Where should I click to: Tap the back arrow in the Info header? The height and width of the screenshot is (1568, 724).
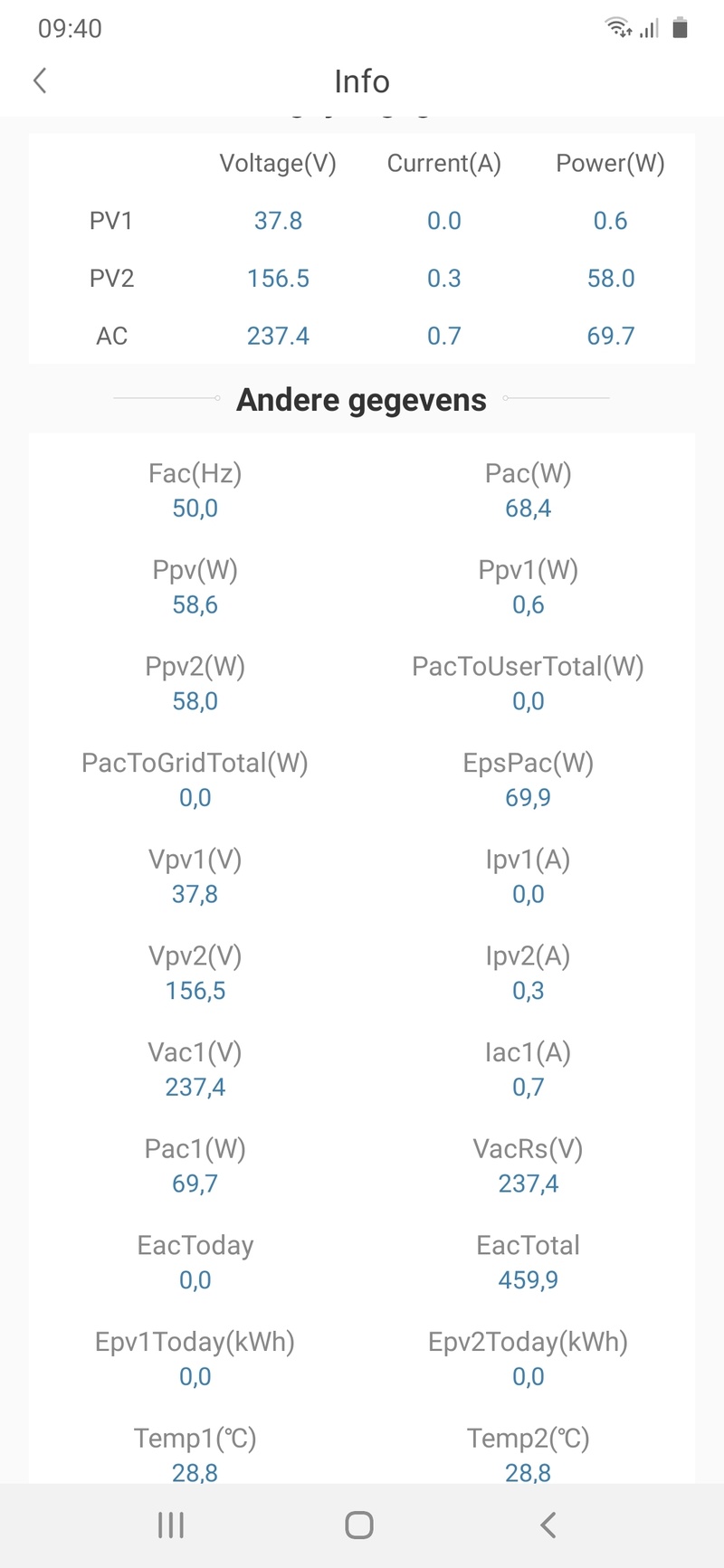point(40,81)
